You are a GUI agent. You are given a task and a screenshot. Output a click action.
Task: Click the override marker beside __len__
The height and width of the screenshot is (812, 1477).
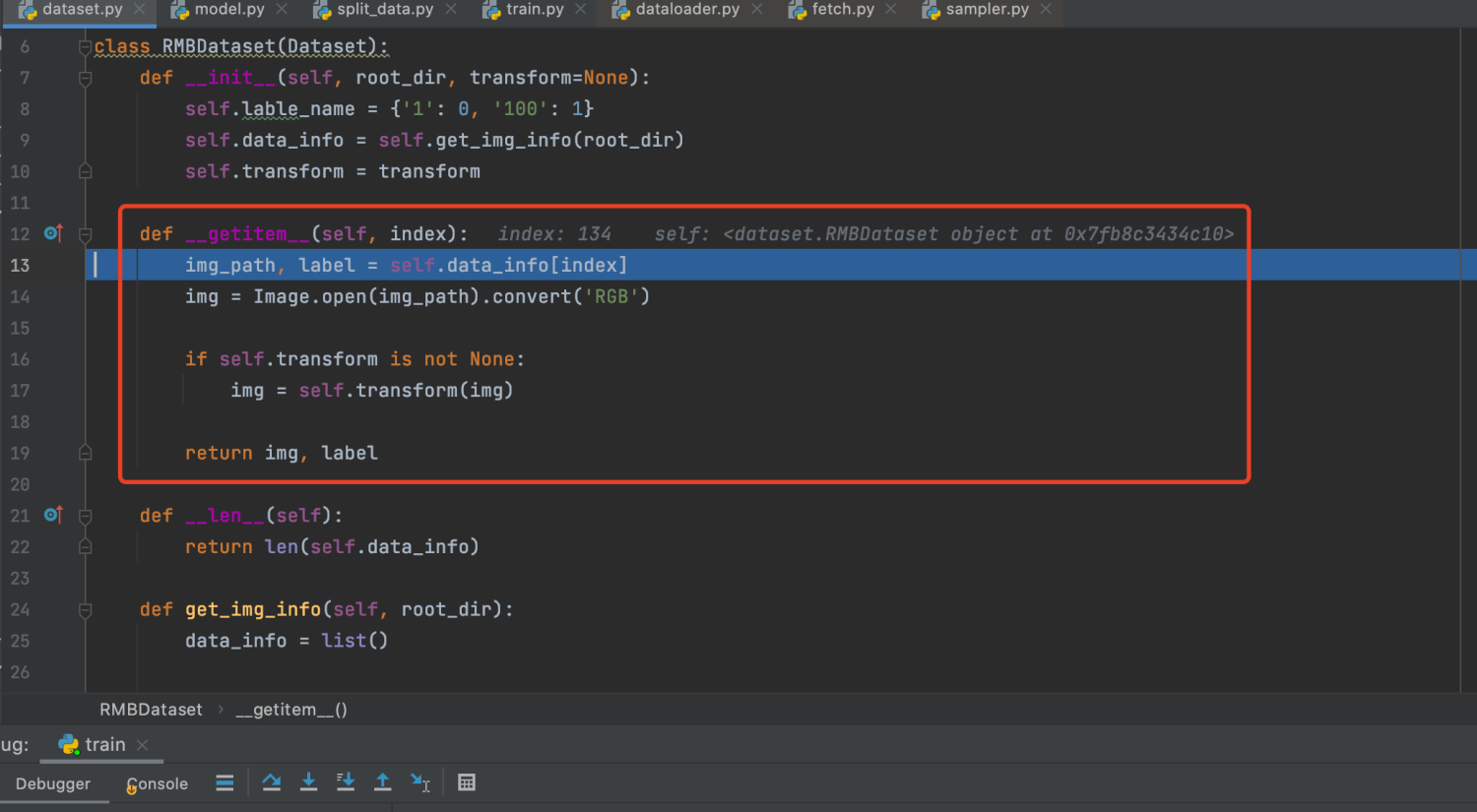[x=54, y=515]
